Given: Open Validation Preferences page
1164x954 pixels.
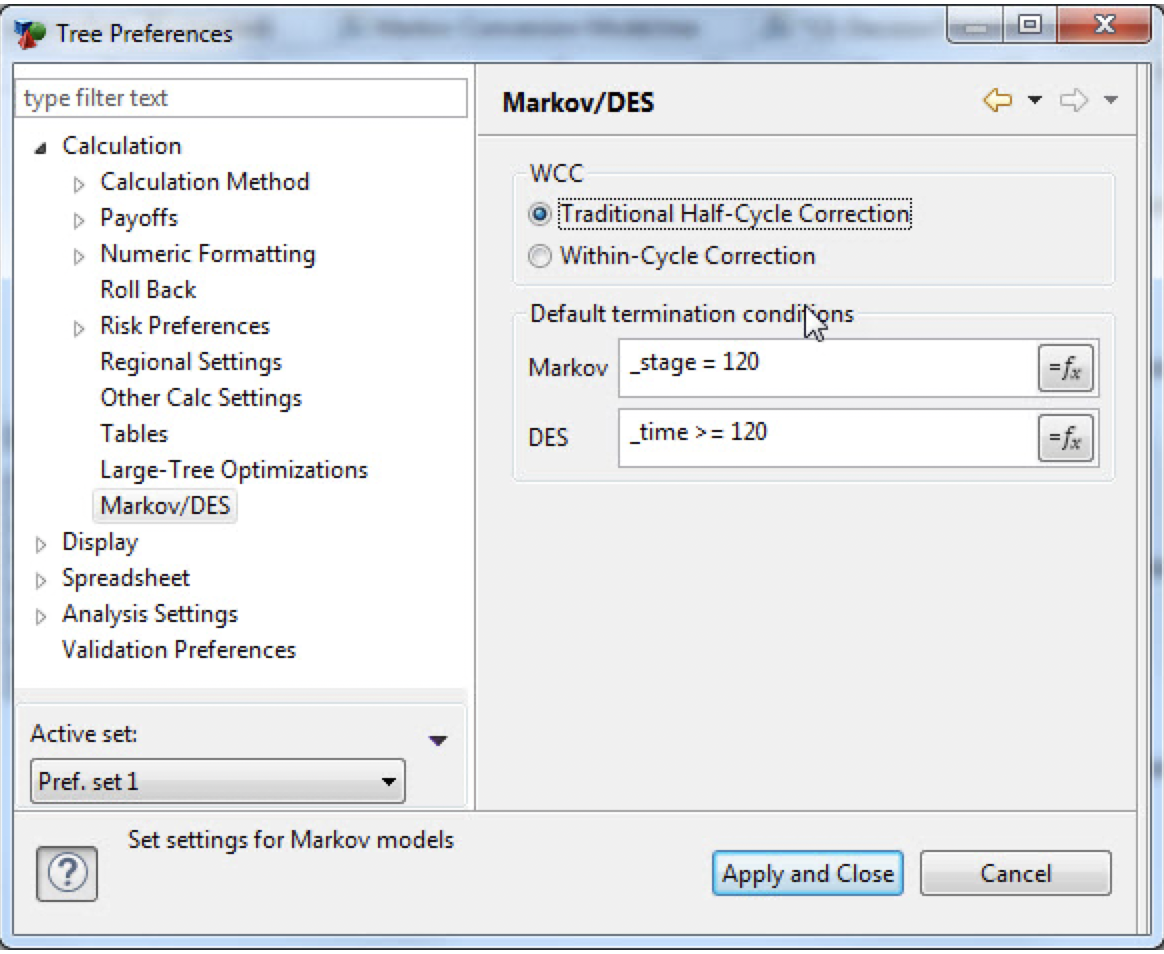Looking at the screenshot, I should (x=179, y=650).
